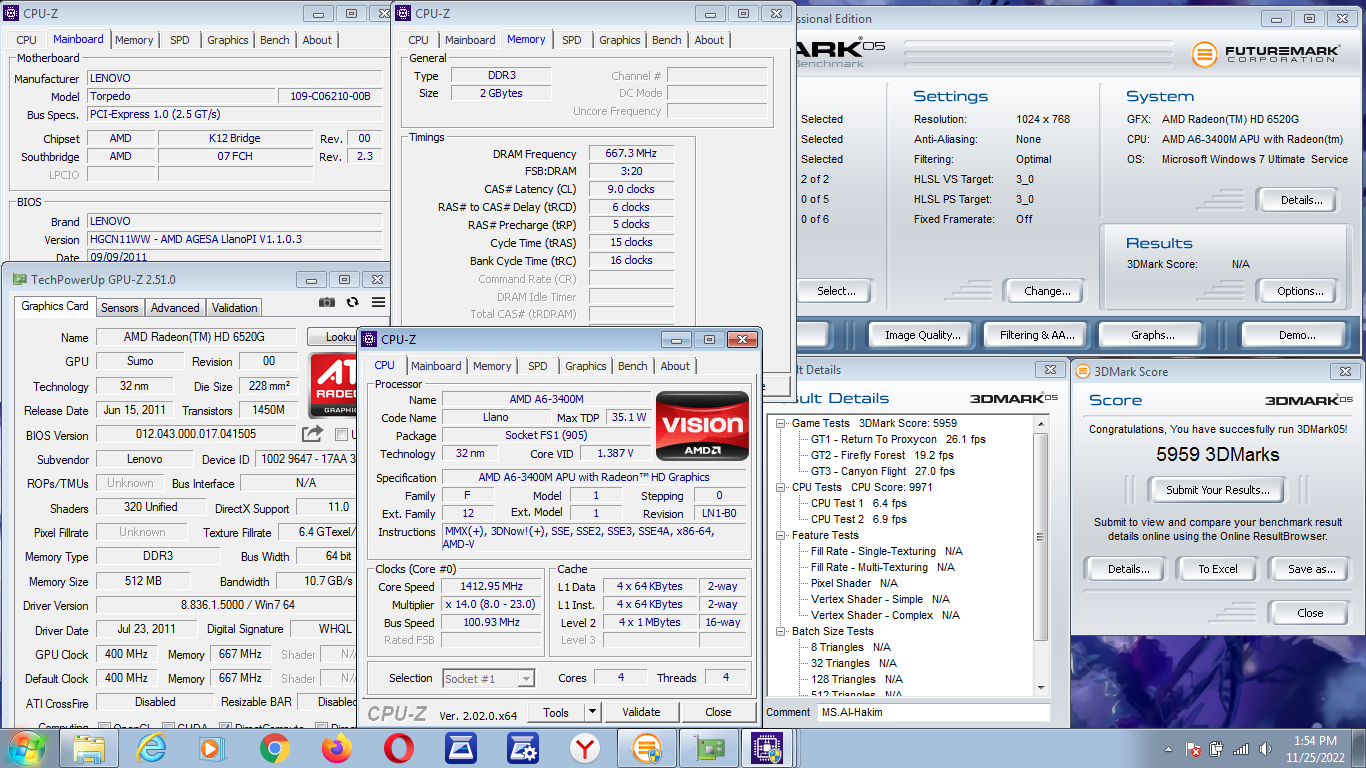Open the Windows Start menu orb

(27, 748)
